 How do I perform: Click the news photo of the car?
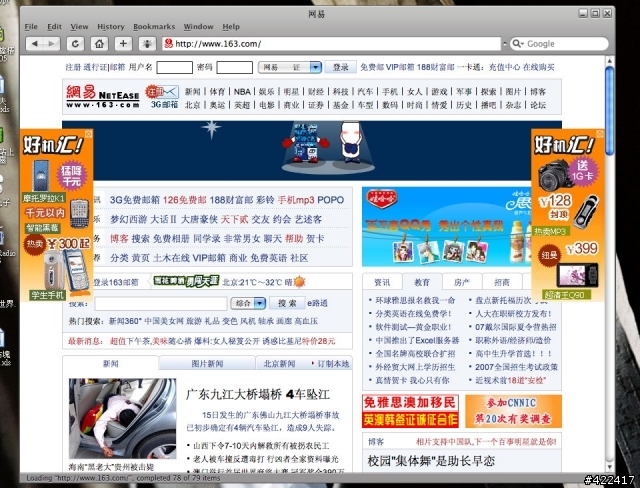coord(122,419)
